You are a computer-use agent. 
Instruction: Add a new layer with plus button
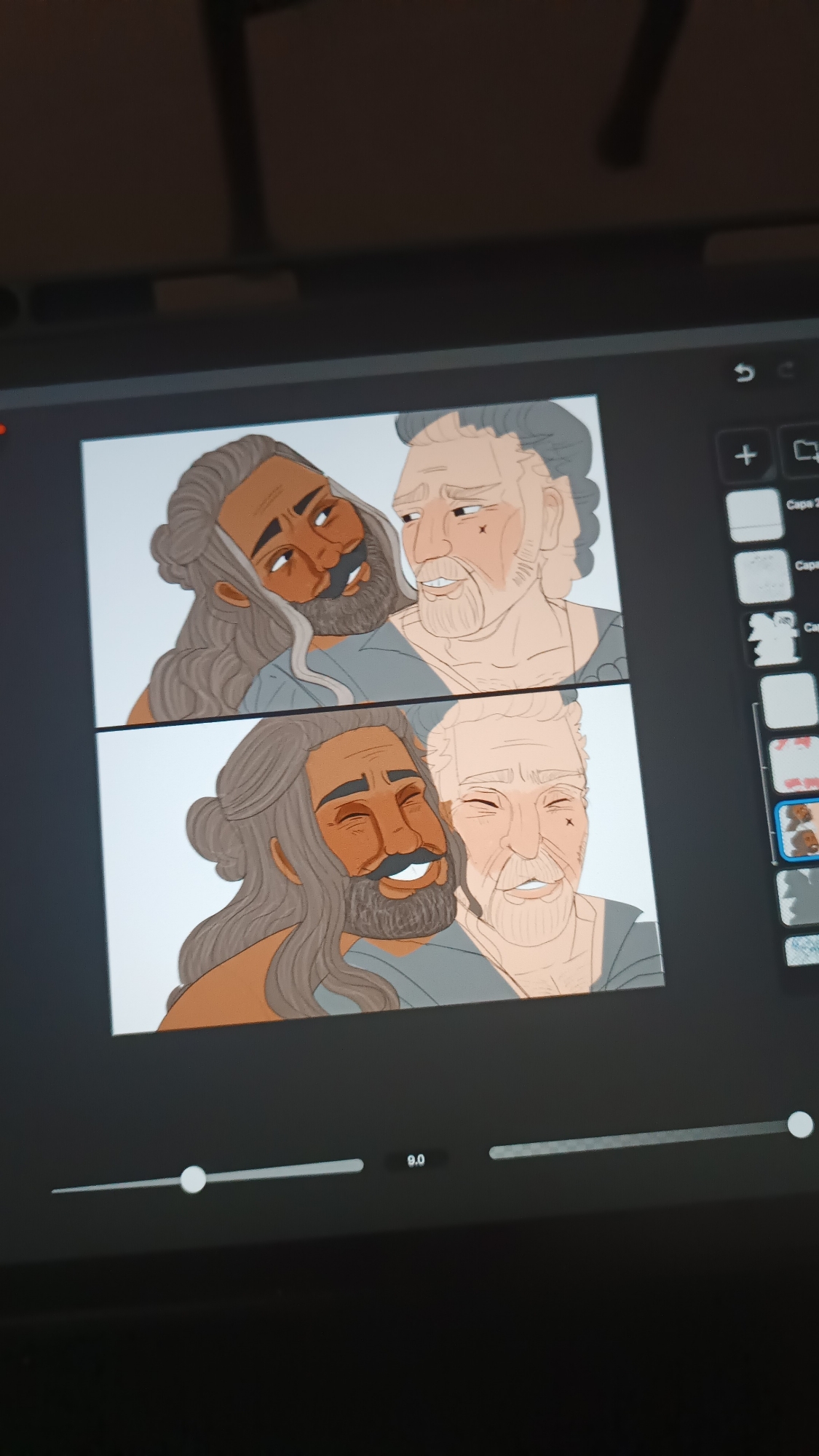pos(745,456)
